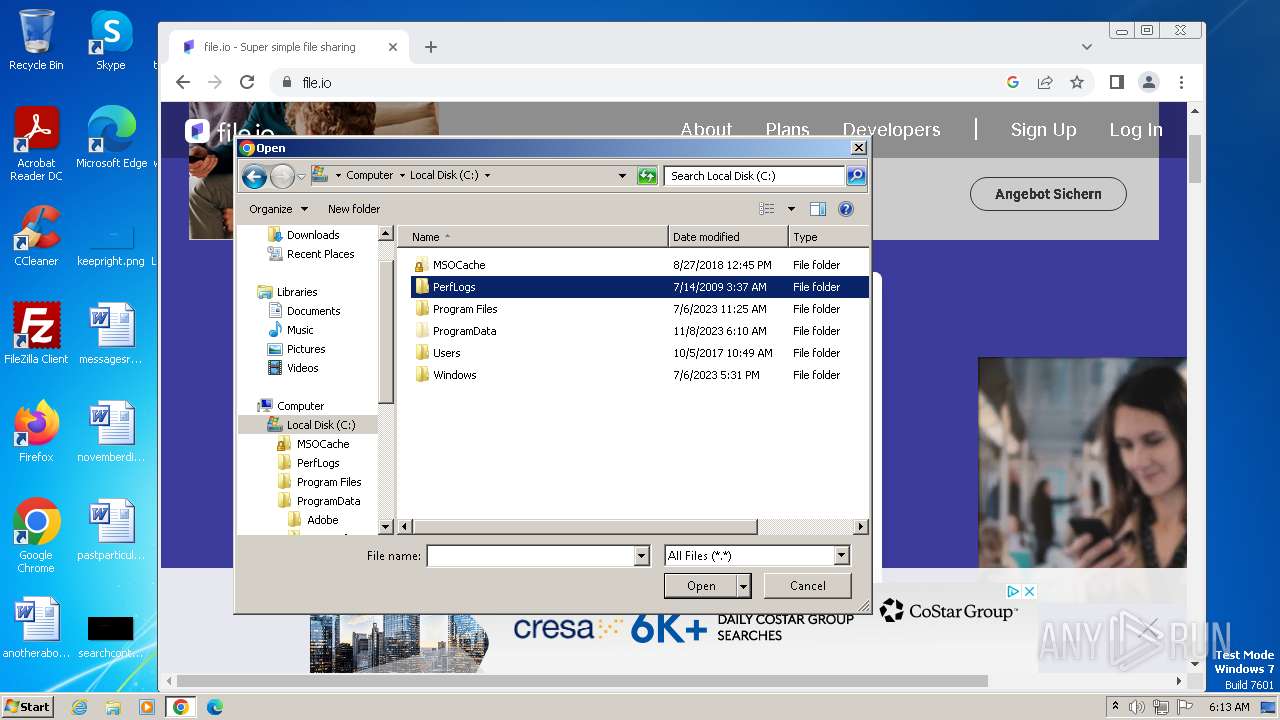Click Chrome reload page icon
Screen dimensions: 1280x720
247,82
